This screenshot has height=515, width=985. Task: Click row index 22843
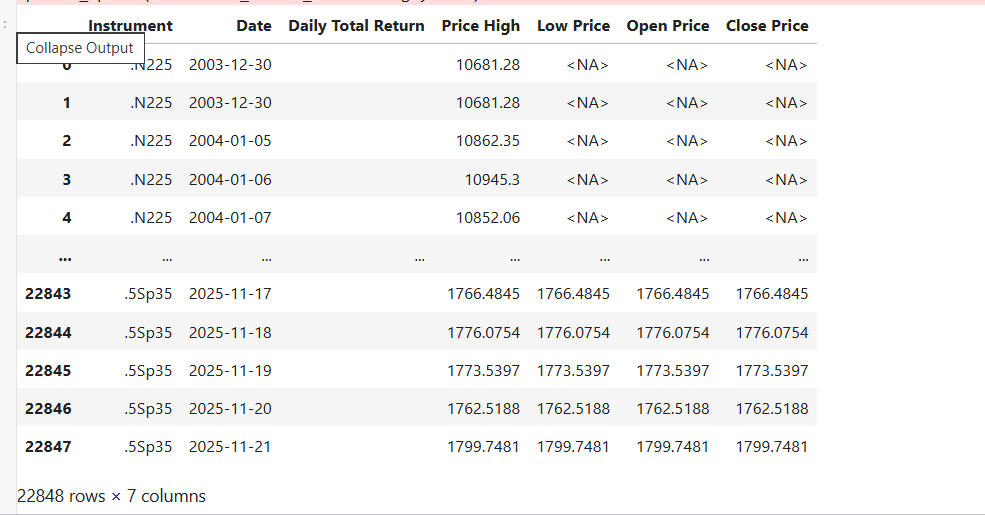pyautogui.click(x=48, y=294)
